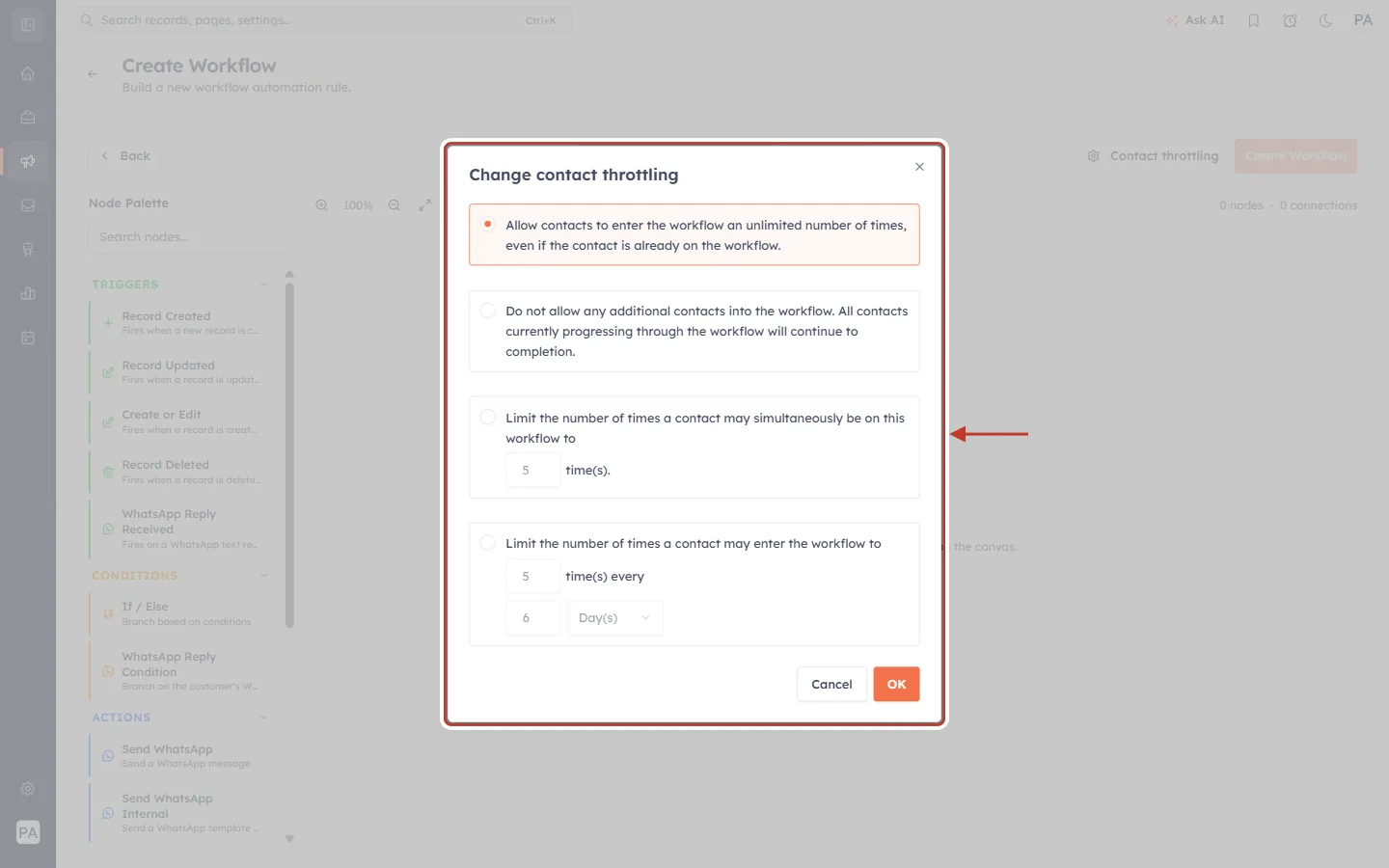This screenshot has width=1389, height=868.
Task: Select 'Do not allow any additional contacts' option
Action: coord(488,311)
